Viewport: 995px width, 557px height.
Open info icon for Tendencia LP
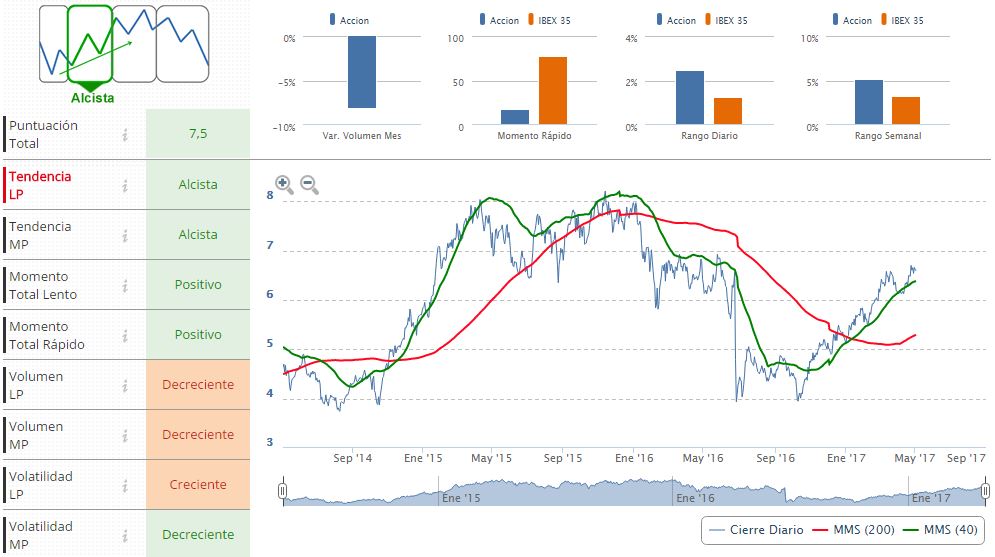click(x=125, y=185)
